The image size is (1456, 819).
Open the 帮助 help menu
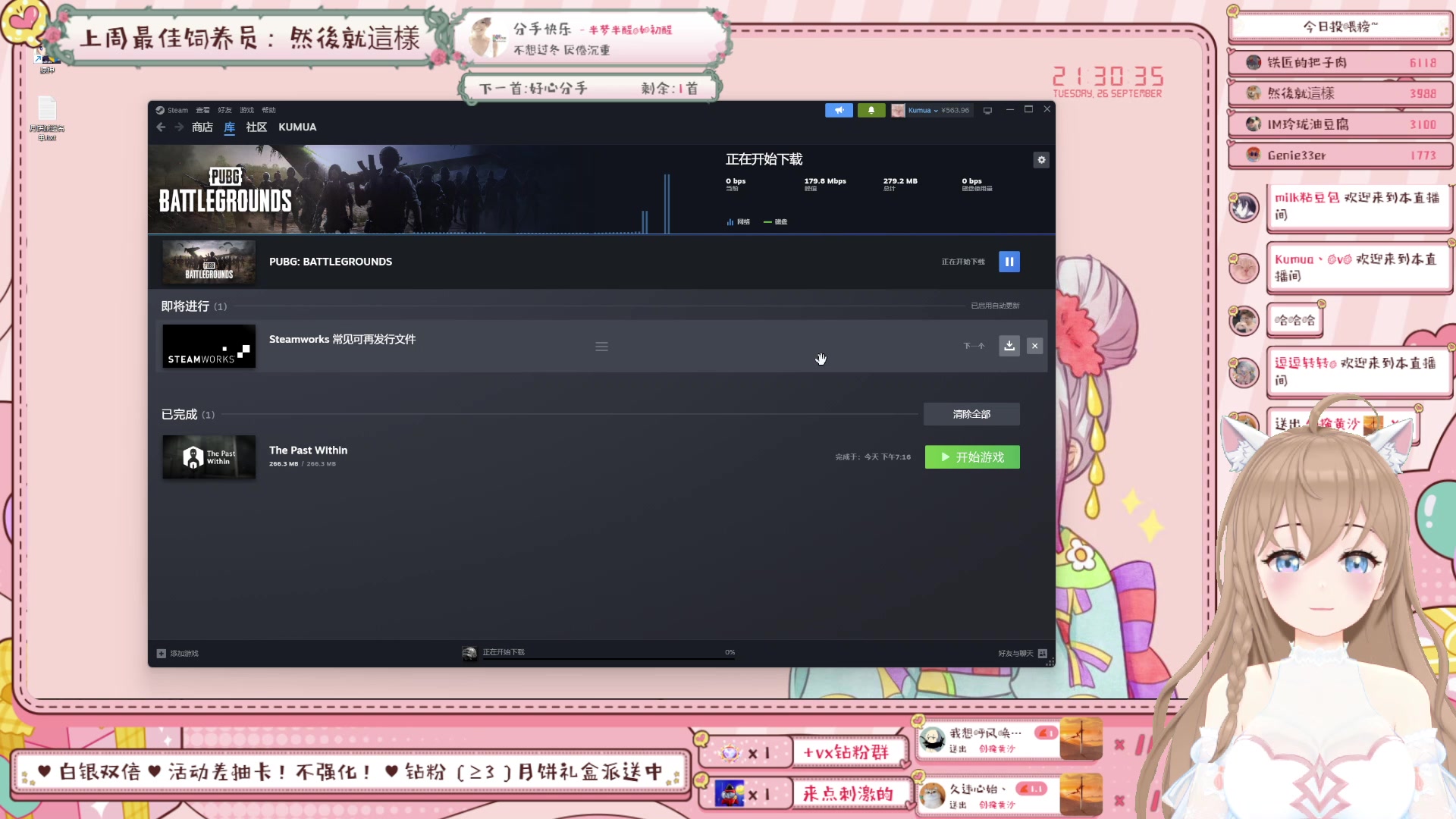click(x=268, y=110)
